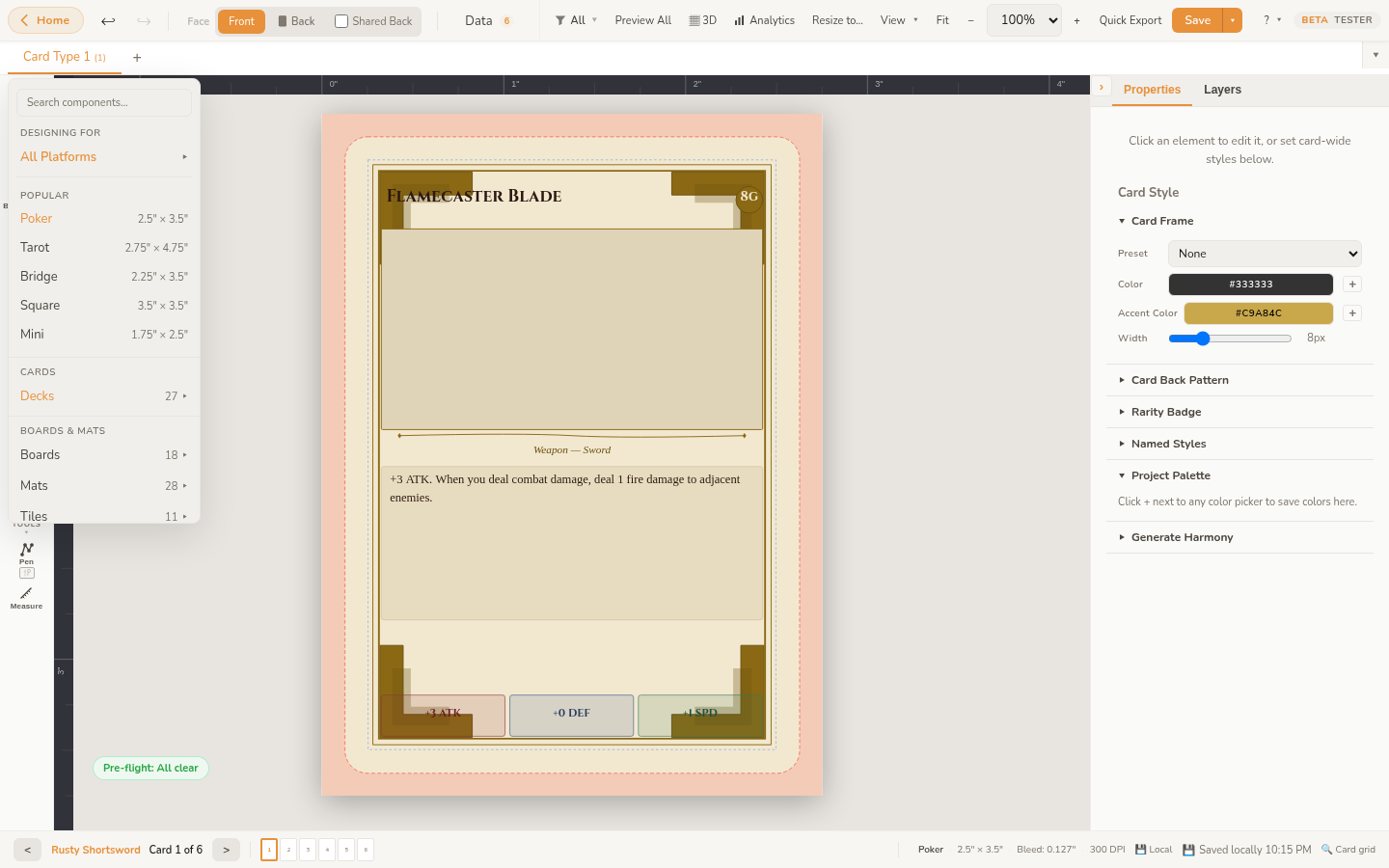Jump to card 3 page thumbnail
Viewport: 1389px width, 868px height.
point(308,850)
